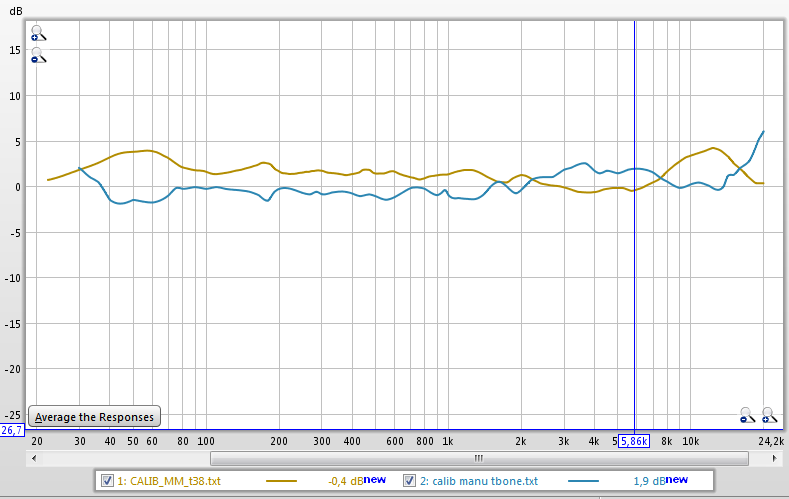Select the calib manu tbone.txt trace name
The height and width of the screenshot is (499, 789).
point(479,481)
